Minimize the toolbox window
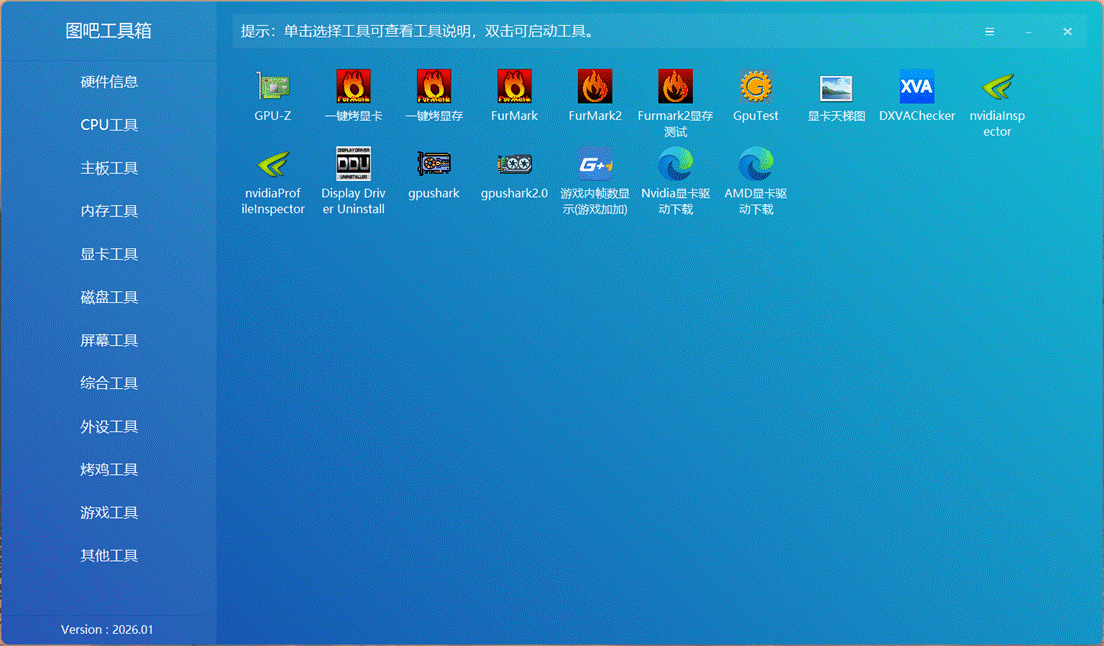 [1029, 32]
